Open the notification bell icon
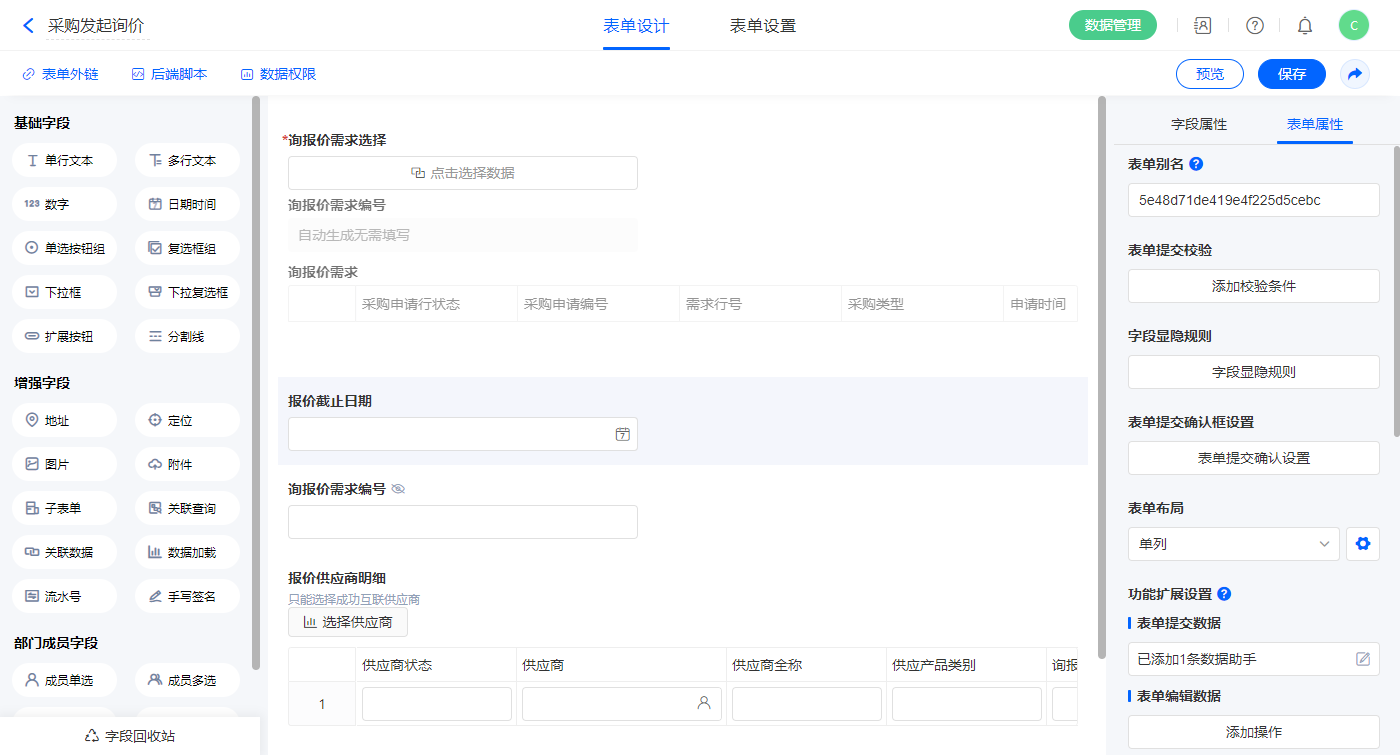Screen dimensions: 1400x755 tap(1305, 26)
